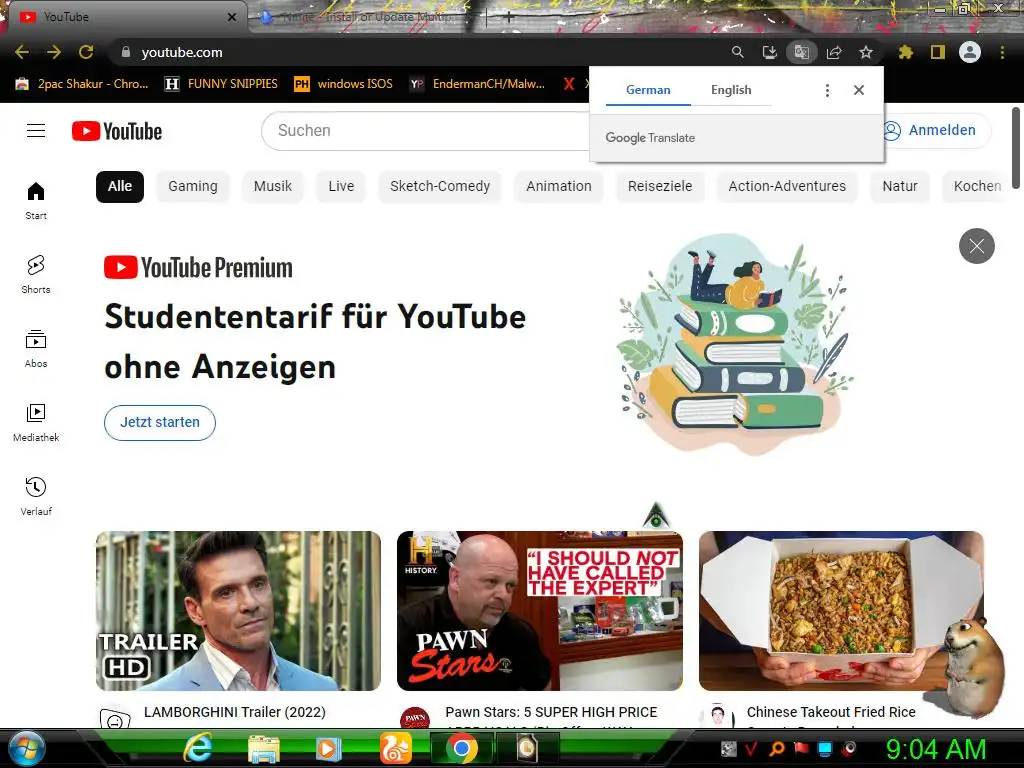Select the Gaming filter chip
Image resolution: width=1024 pixels, height=768 pixels.
point(193,186)
